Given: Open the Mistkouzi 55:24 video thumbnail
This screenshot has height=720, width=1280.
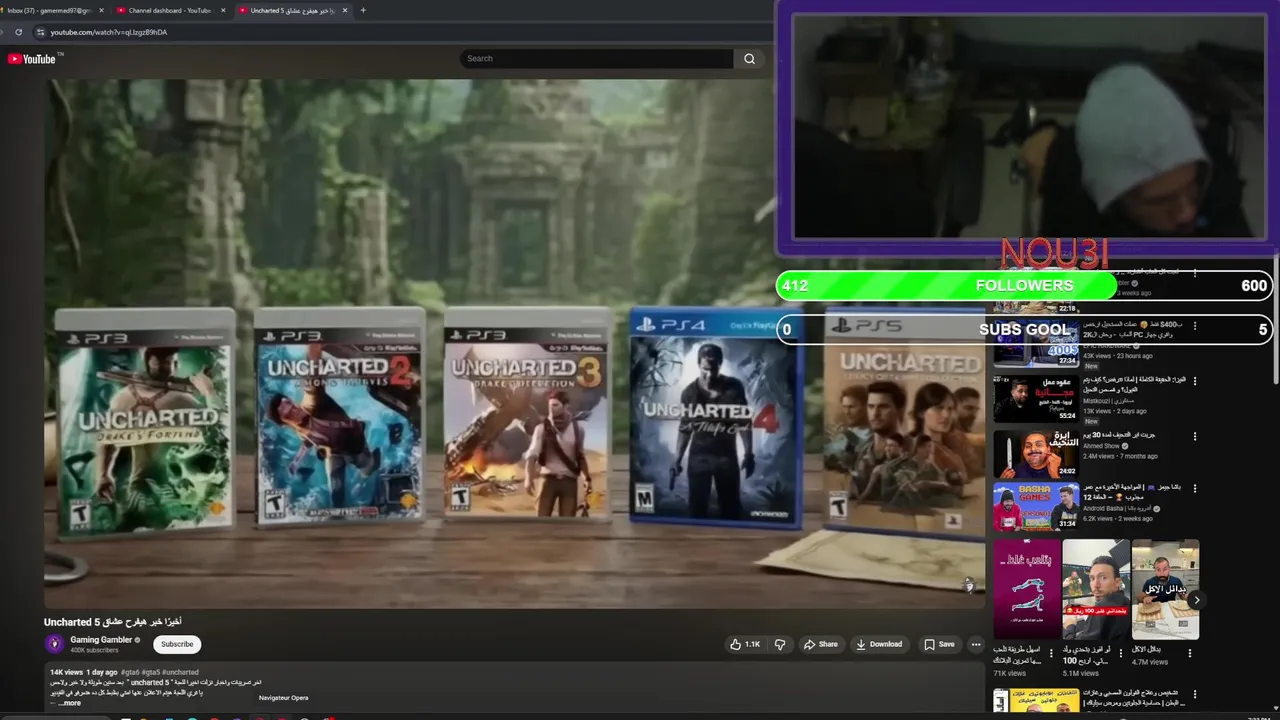Looking at the screenshot, I should click(1036, 399).
